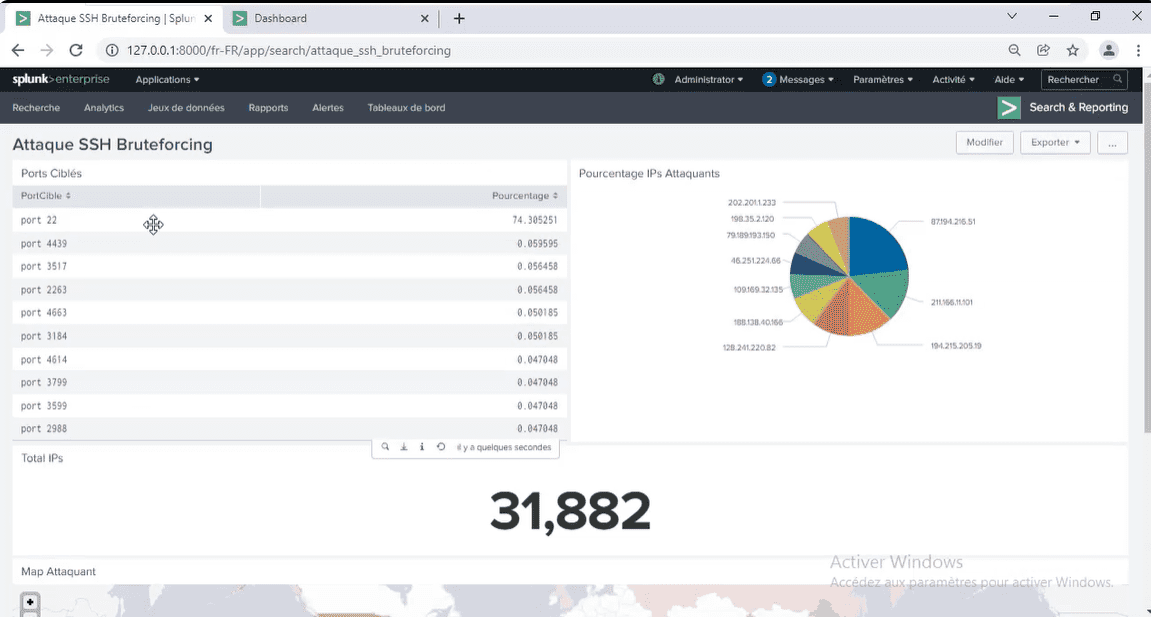The image size is (1151, 617).
Task: Bookmark this page with star icon
Action: (x=1072, y=51)
